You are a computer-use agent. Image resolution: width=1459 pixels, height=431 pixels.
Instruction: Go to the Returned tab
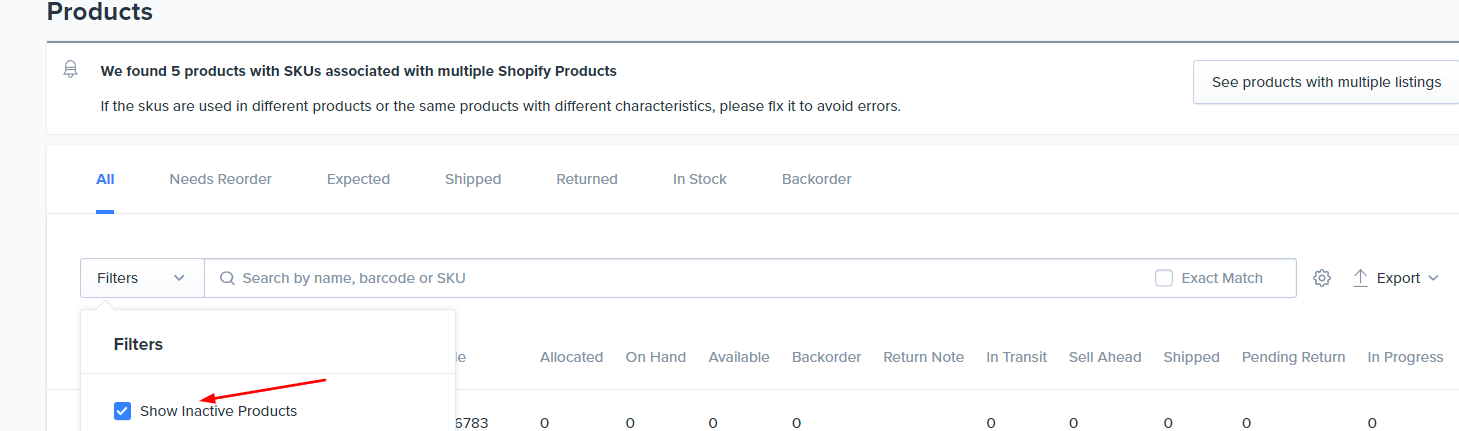587,179
